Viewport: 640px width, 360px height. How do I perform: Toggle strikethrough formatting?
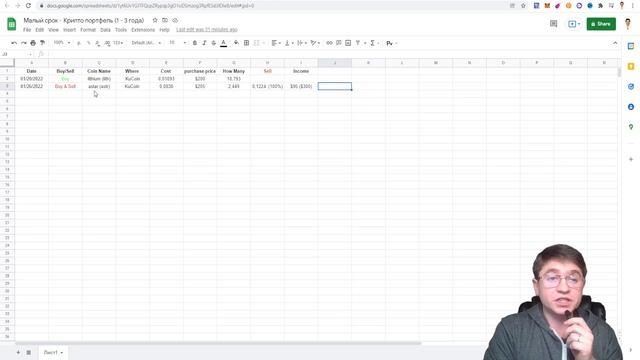213,43
